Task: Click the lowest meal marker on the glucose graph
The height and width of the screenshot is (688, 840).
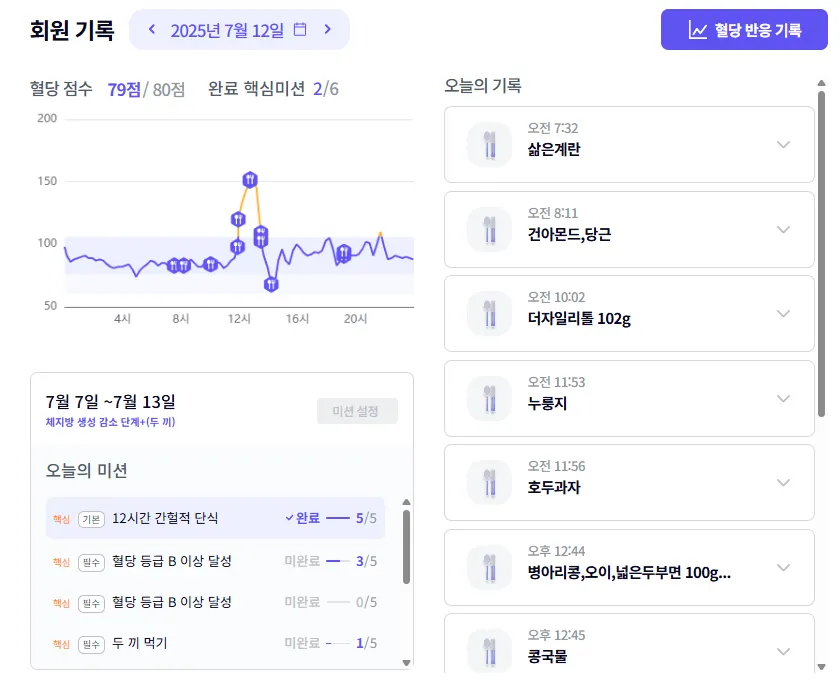Action: click(x=271, y=284)
